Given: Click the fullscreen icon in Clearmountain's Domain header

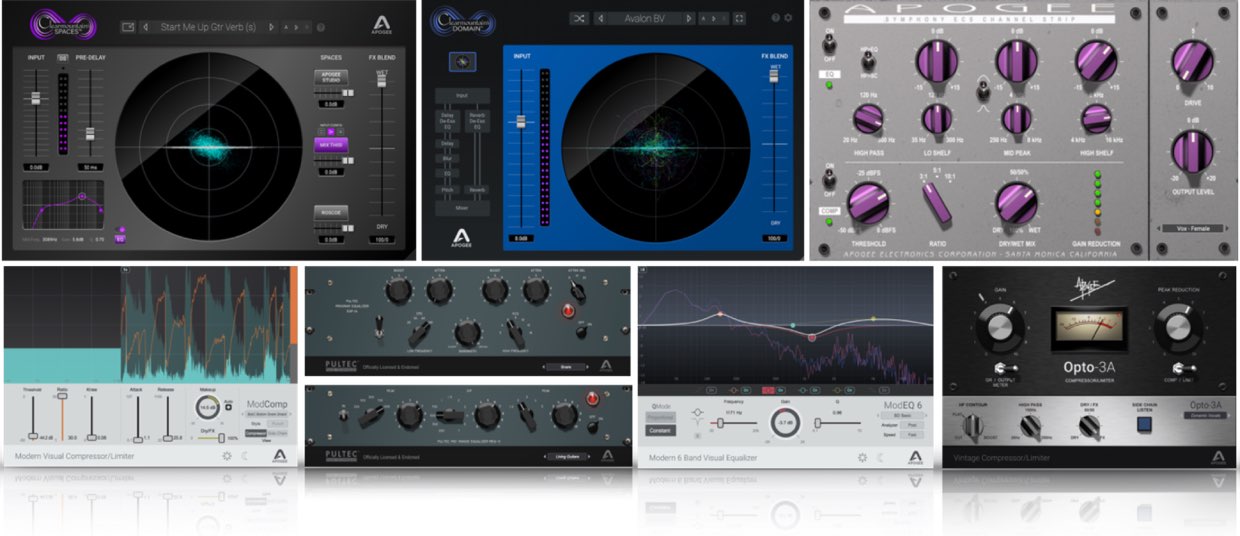Looking at the screenshot, I should point(739,18).
